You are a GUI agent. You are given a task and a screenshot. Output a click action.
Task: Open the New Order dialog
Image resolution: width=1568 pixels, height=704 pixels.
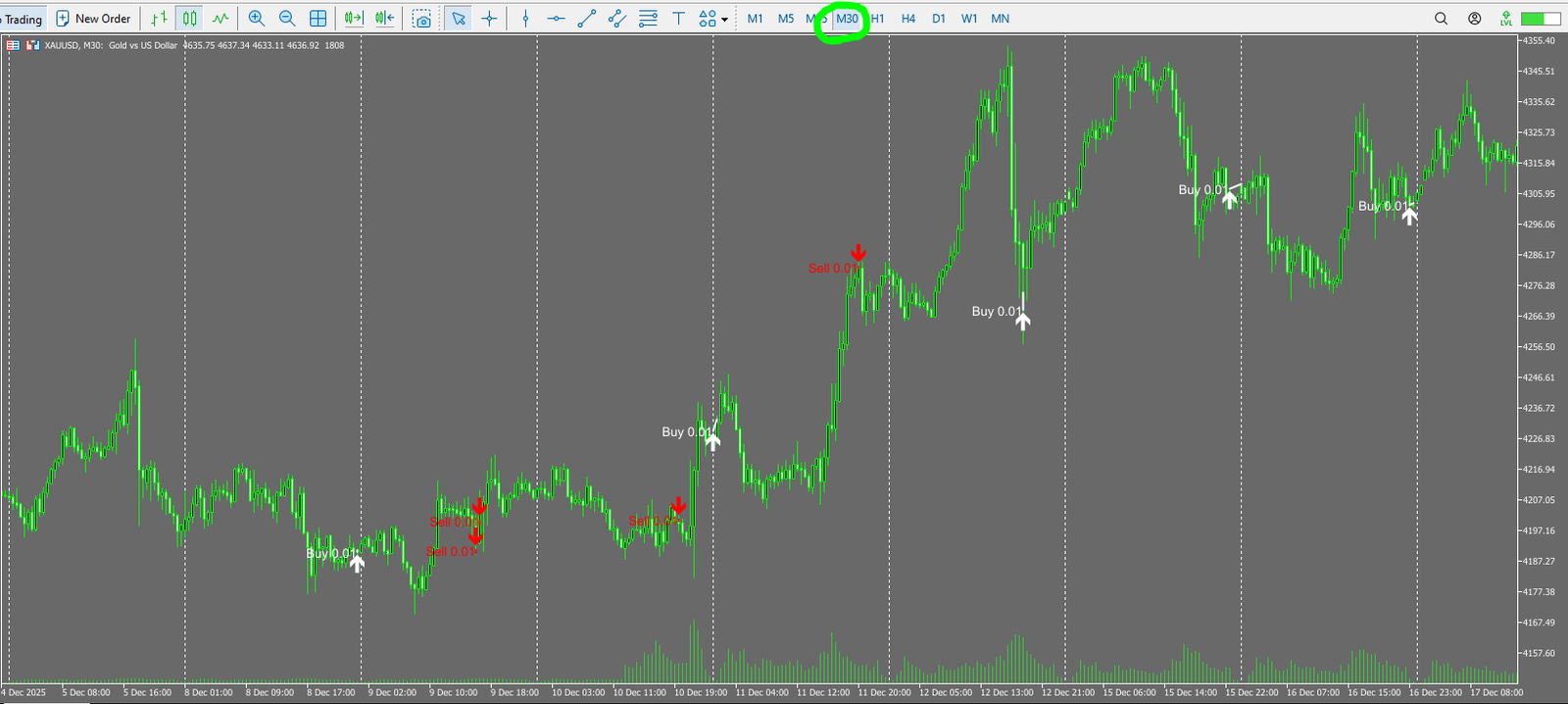pyautogui.click(x=93, y=19)
